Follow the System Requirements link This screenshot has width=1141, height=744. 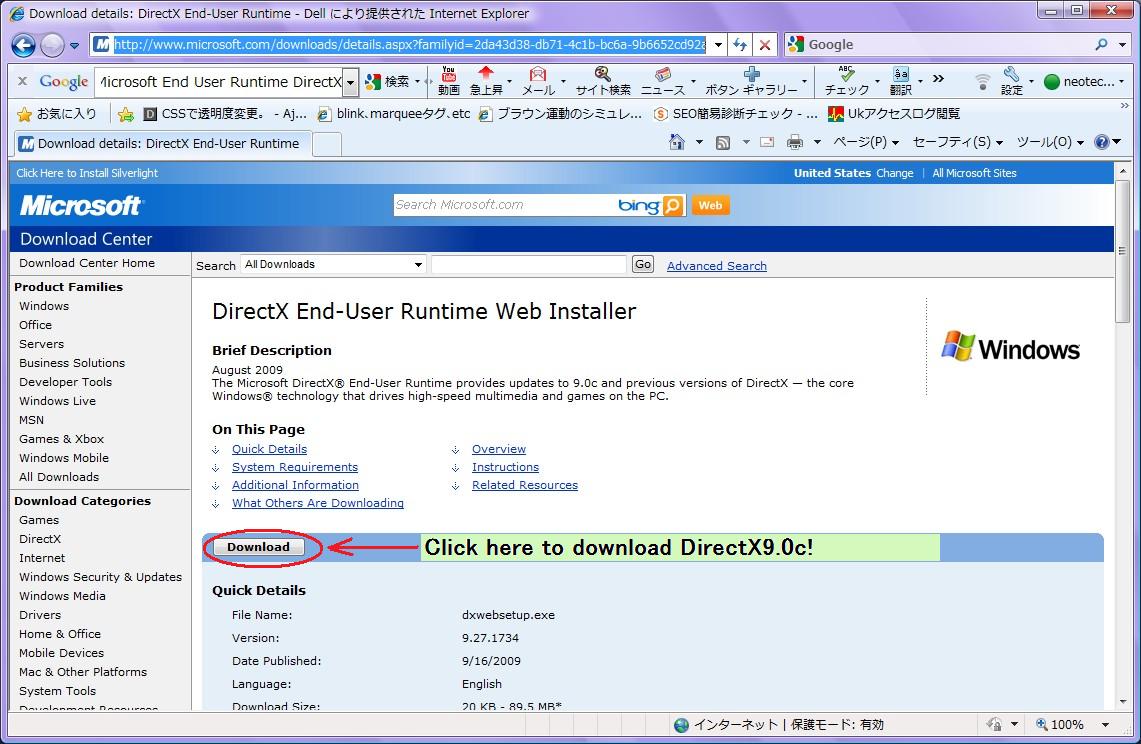295,467
